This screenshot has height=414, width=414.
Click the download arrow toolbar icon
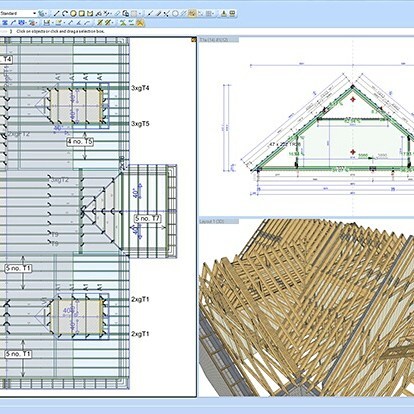point(224,14)
